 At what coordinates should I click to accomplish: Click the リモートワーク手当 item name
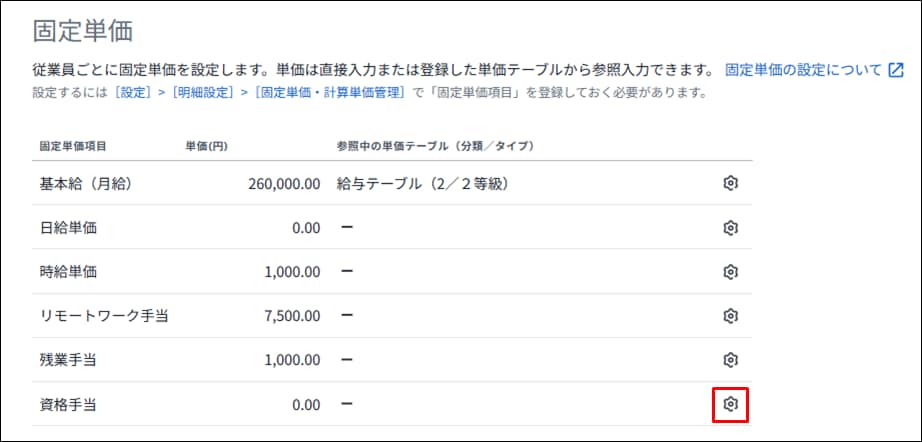104,316
